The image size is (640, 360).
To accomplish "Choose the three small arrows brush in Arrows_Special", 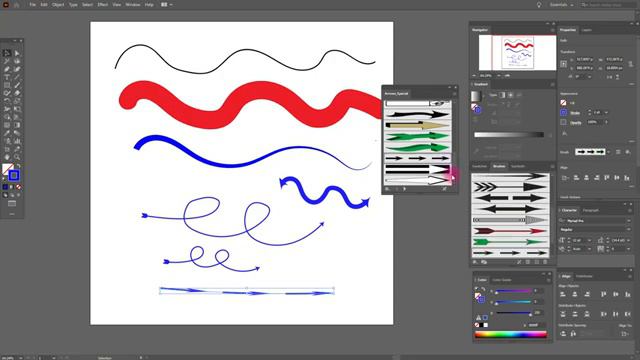I will click(x=417, y=158).
